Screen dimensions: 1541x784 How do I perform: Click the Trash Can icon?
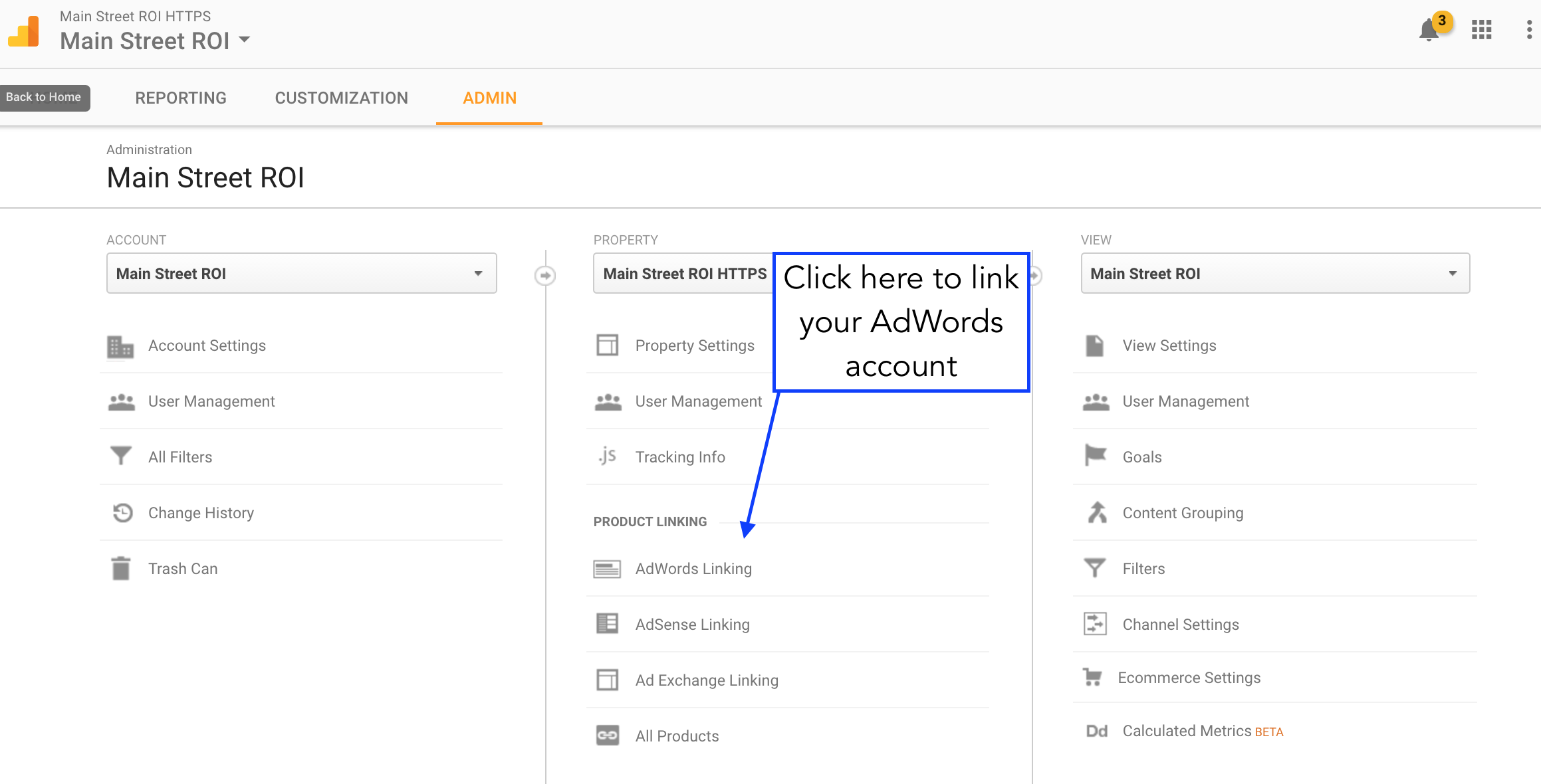pyautogui.click(x=121, y=569)
